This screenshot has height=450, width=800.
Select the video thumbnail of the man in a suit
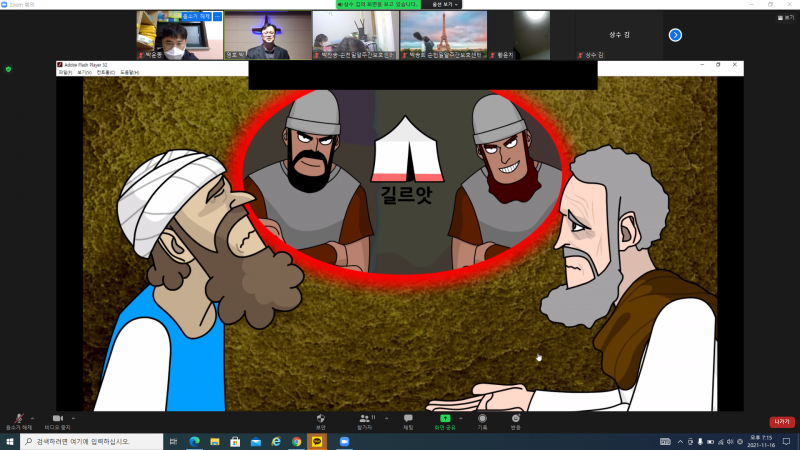(x=267, y=35)
